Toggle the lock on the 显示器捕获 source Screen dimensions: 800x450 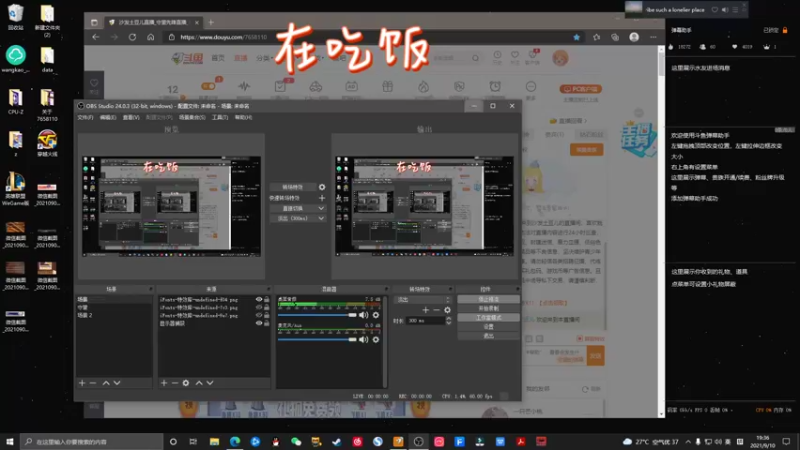[266, 323]
